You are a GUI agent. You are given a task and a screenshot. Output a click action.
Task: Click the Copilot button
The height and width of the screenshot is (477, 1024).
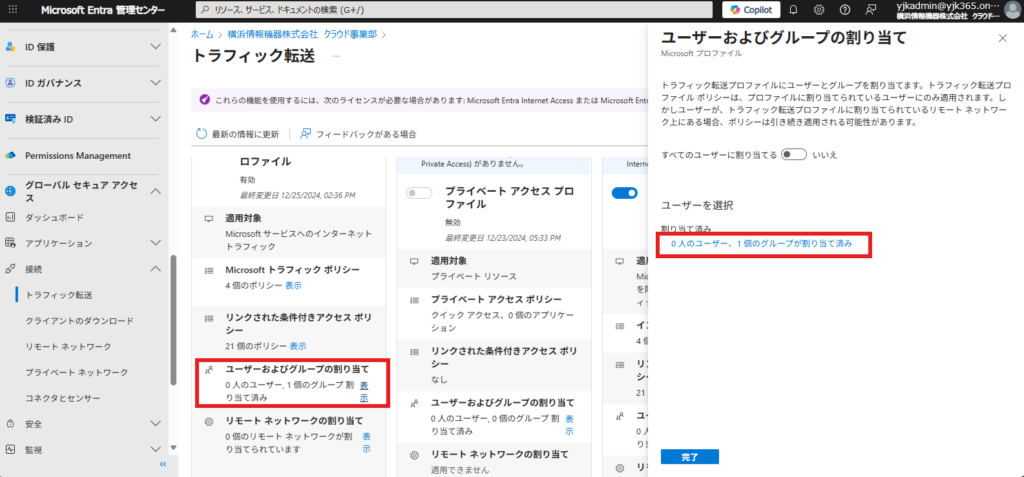pyautogui.click(x=751, y=10)
